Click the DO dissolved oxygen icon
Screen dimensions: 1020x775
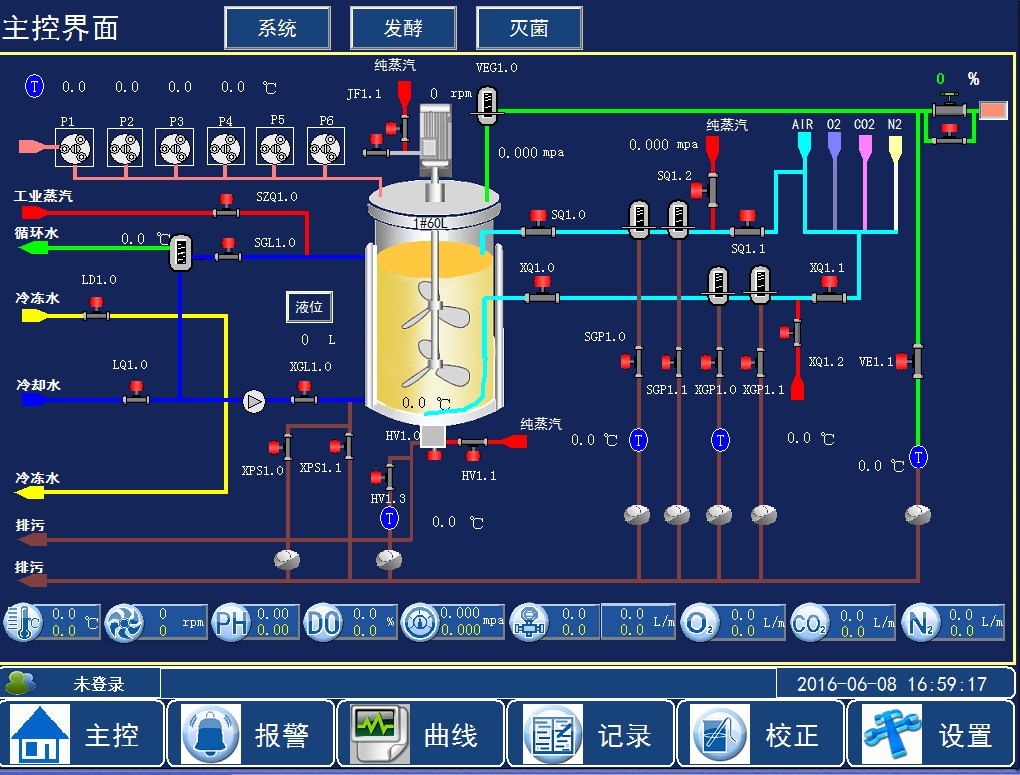point(323,622)
